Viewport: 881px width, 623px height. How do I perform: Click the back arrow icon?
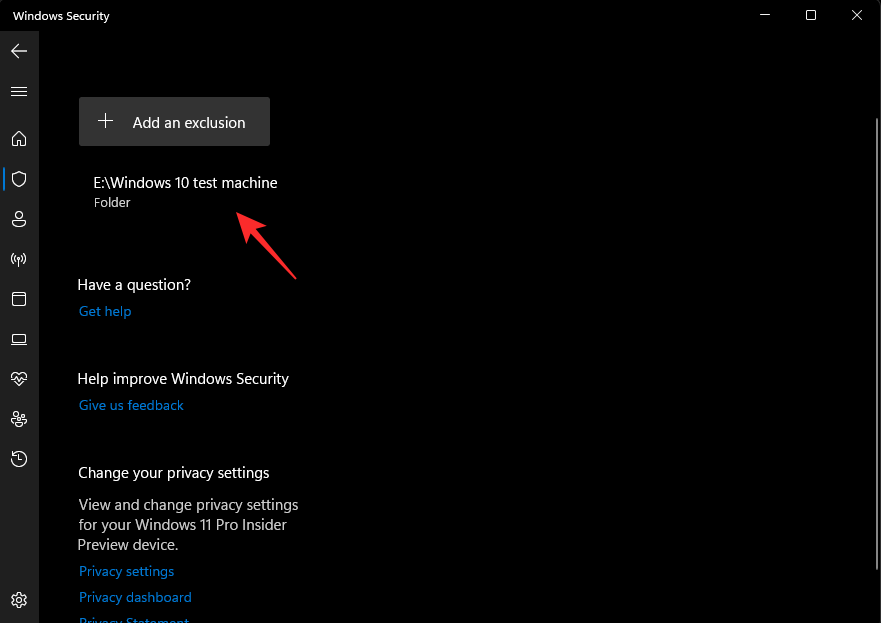[x=19, y=51]
